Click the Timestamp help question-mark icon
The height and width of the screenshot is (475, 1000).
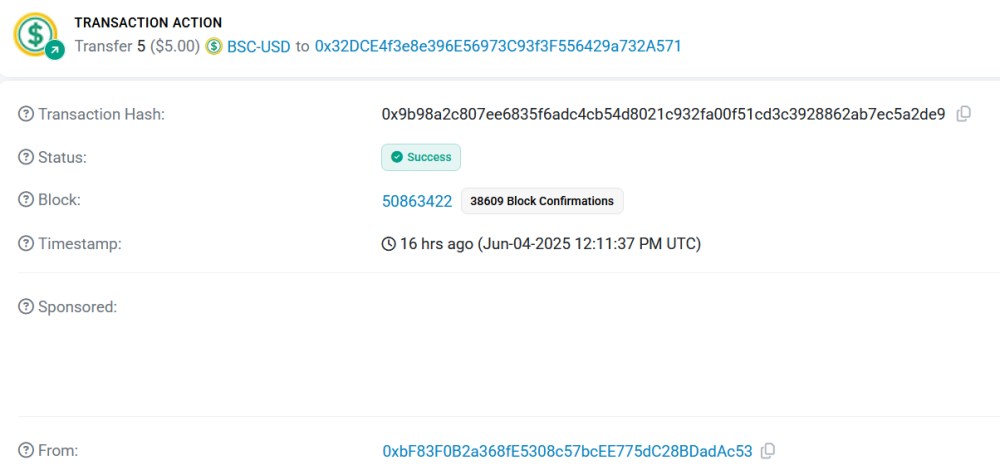pos(26,244)
